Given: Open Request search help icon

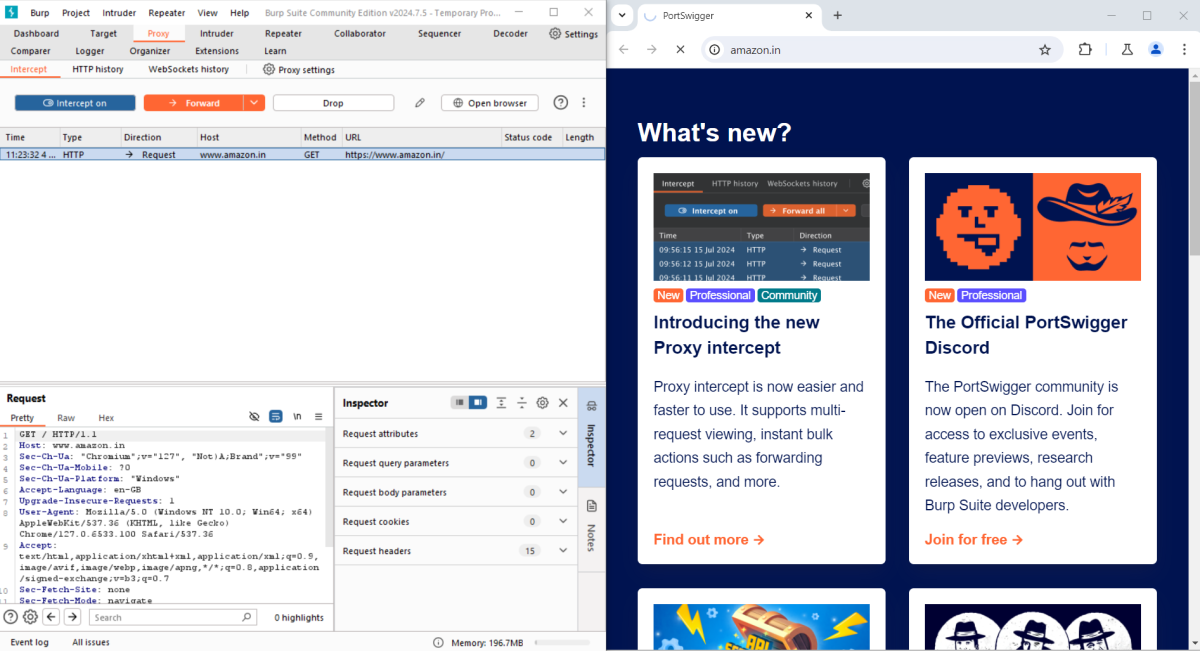Looking at the screenshot, I should click(x=11, y=617).
